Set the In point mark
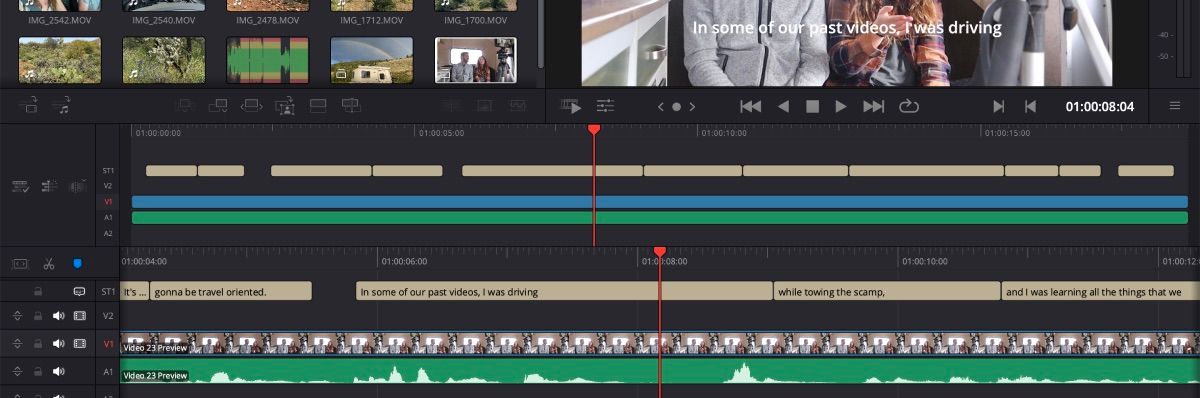1200x398 pixels. (998, 106)
